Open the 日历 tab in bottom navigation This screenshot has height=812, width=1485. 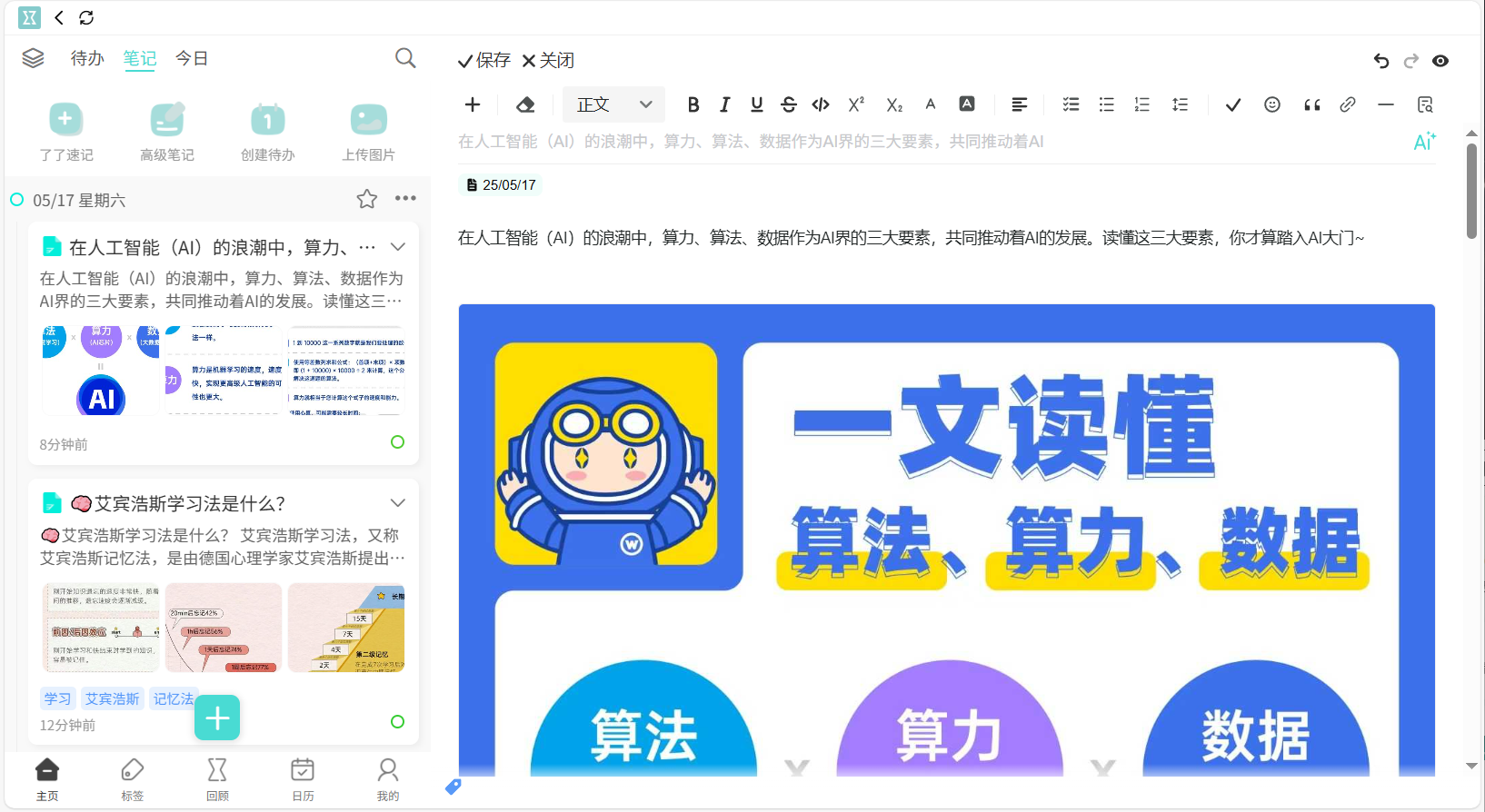pos(303,779)
